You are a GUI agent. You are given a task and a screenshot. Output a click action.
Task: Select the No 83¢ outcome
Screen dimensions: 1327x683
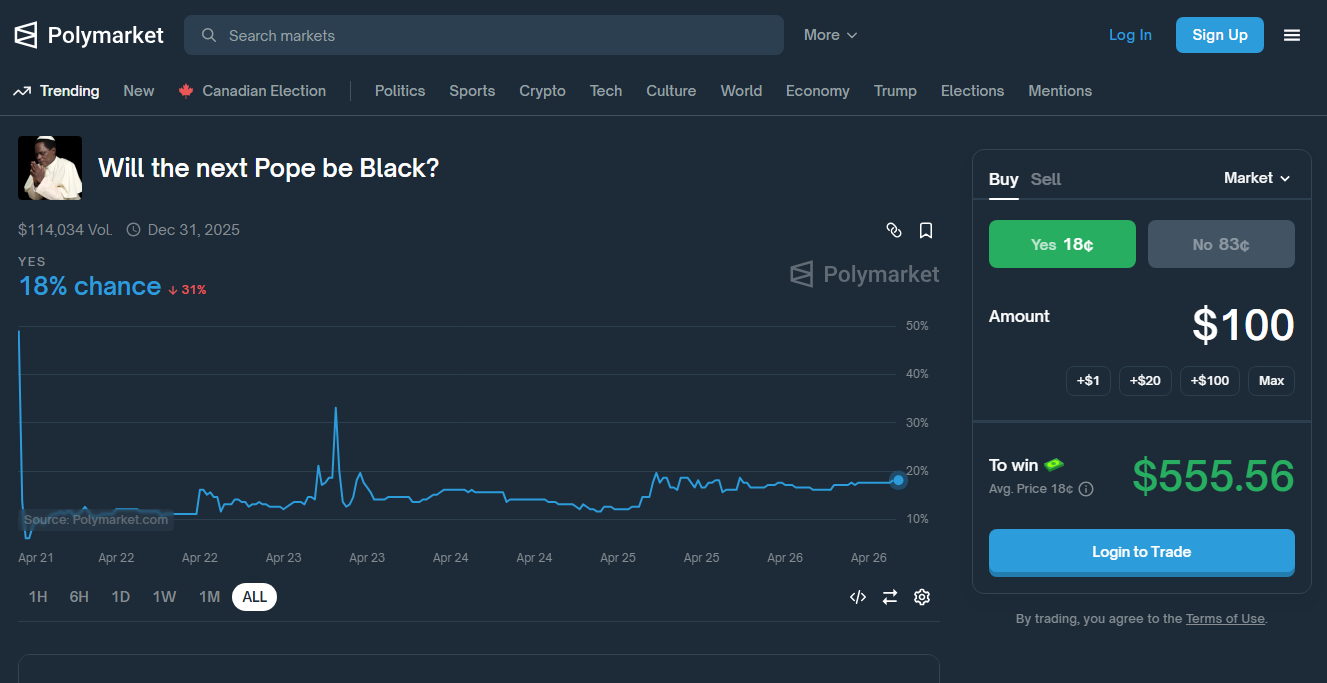1221,244
